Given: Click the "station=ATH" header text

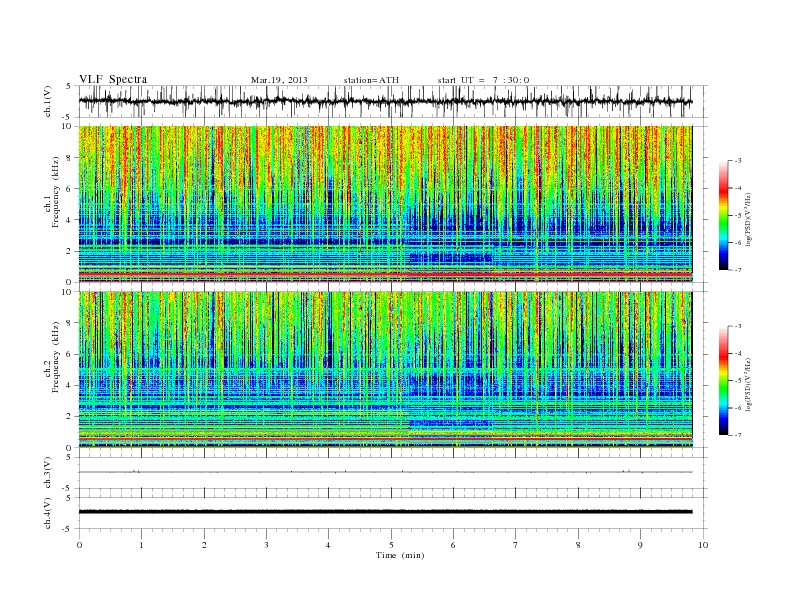Looking at the screenshot, I should click(371, 80).
